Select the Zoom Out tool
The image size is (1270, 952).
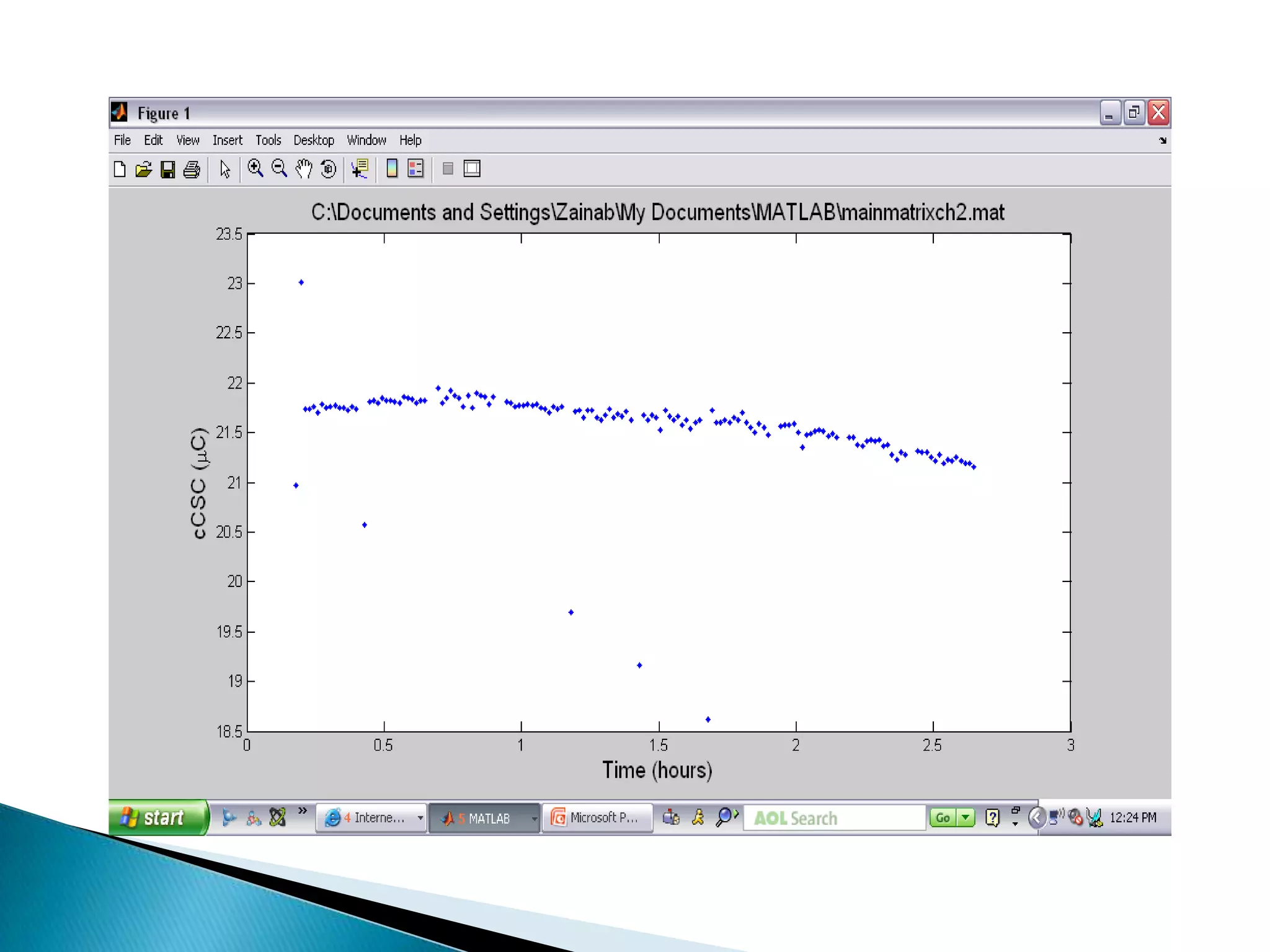pyautogui.click(x=280, y=169)
